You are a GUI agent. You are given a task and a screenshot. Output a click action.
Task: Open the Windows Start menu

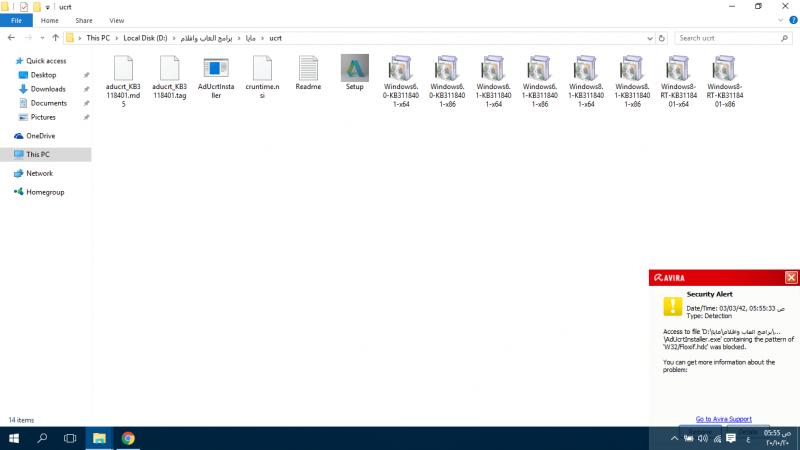tap(14, 438)
